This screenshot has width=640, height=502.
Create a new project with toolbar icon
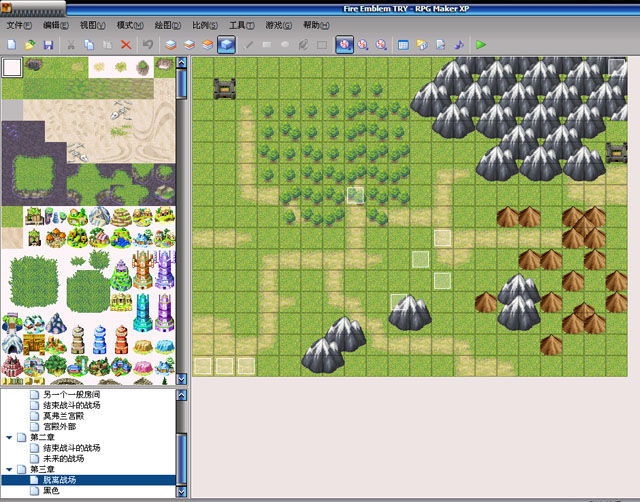[12, 44]
